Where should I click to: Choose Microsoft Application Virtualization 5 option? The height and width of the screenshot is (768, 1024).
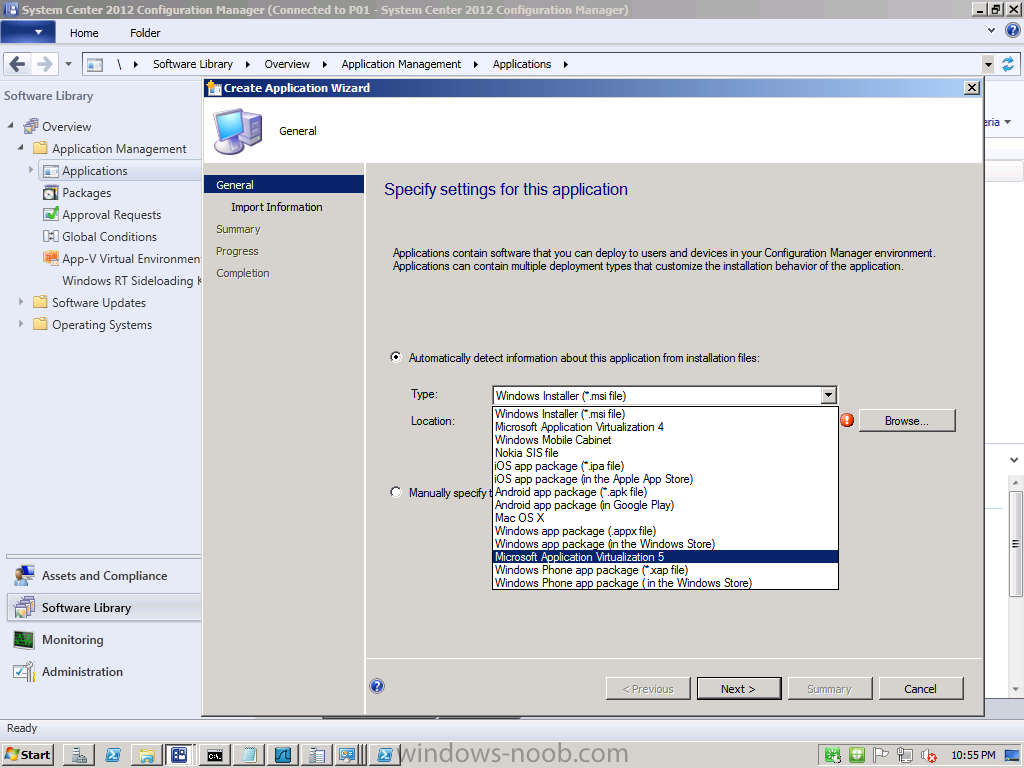665,557
